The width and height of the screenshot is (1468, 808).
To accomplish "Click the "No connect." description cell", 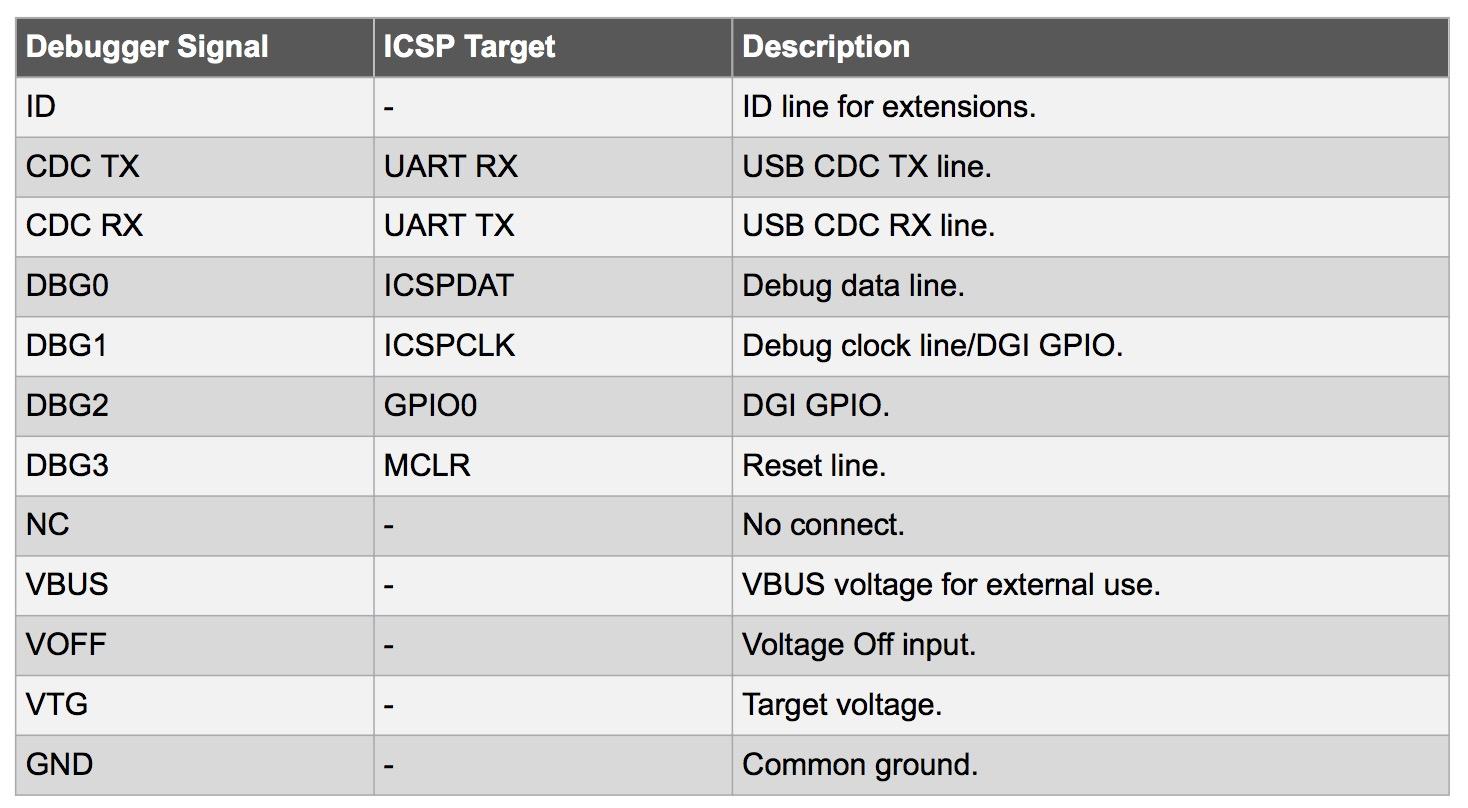I will click(x=823, y=525).
